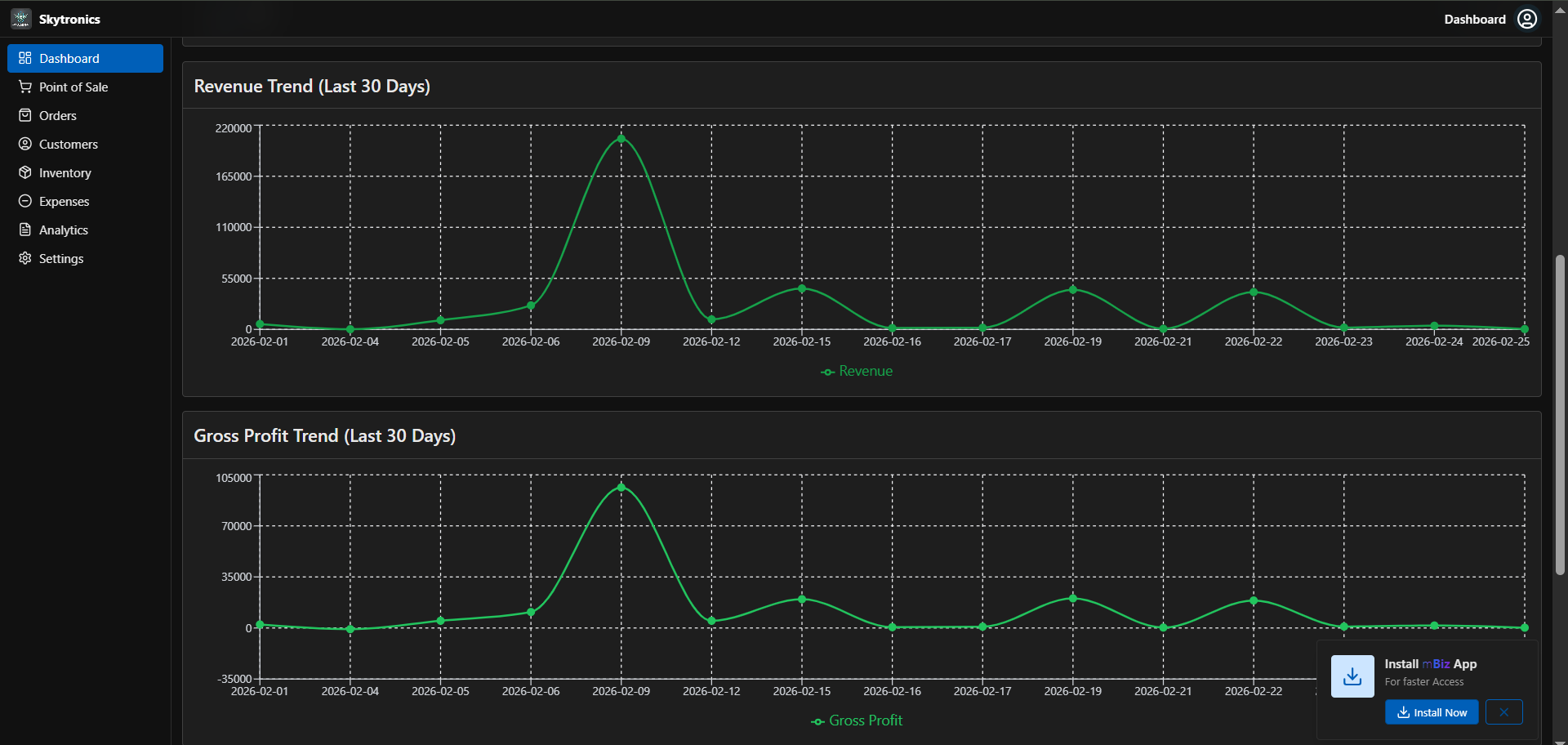The width and height of the screenshot is (1568, 745).
Task: Dismiss the mBiz install popup
Action: [1503, 712]
